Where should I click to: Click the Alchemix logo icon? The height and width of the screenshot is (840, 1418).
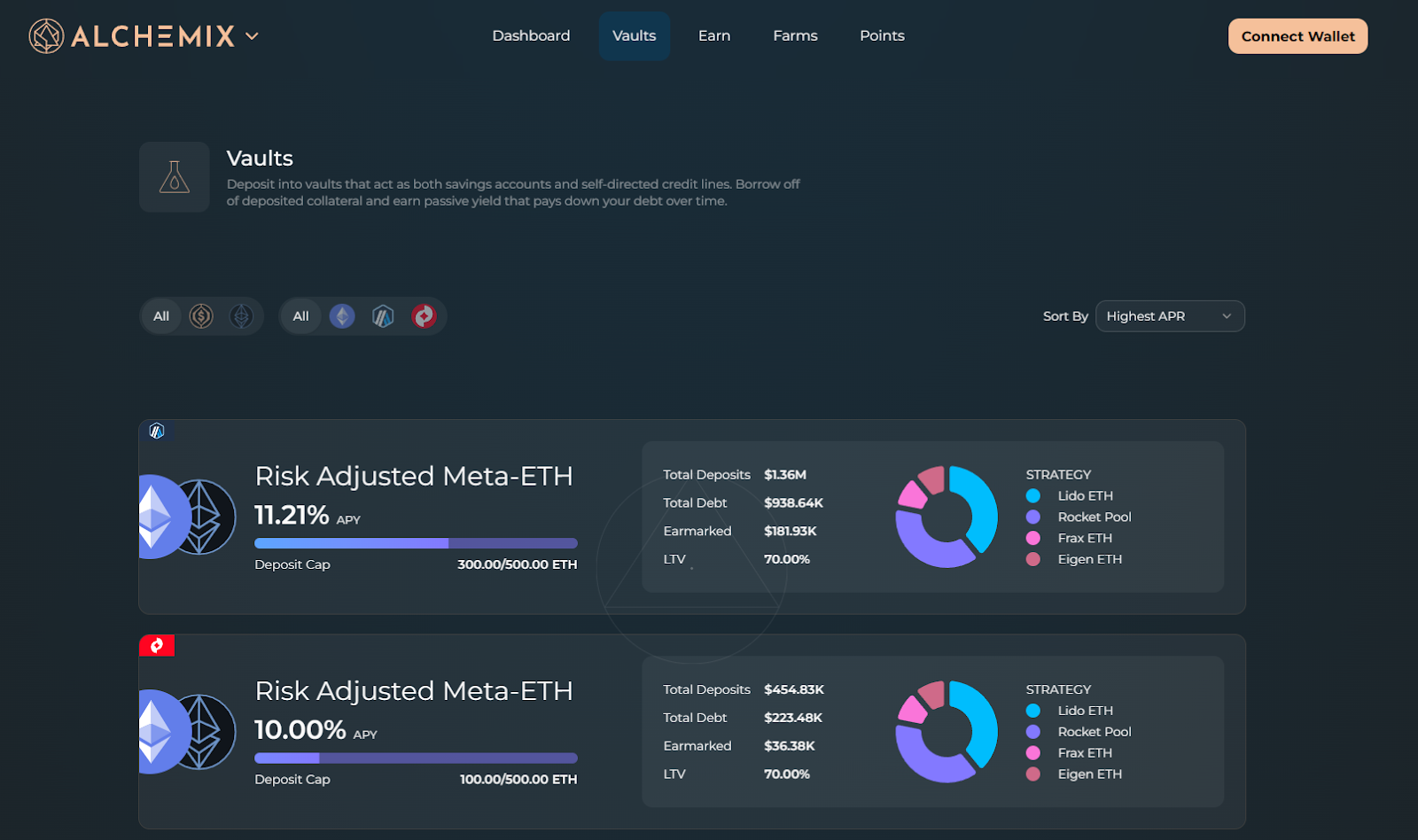coord(46,36)
